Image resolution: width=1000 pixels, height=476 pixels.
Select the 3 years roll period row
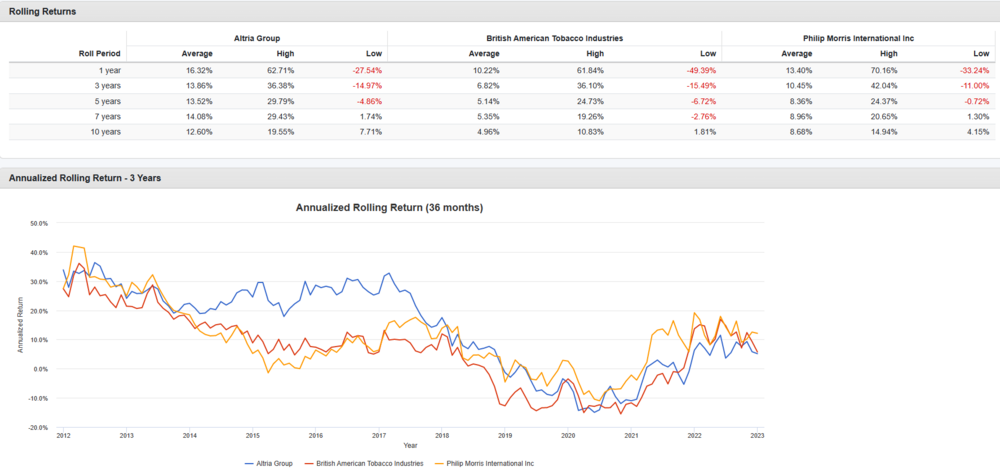tap(107, 86)
